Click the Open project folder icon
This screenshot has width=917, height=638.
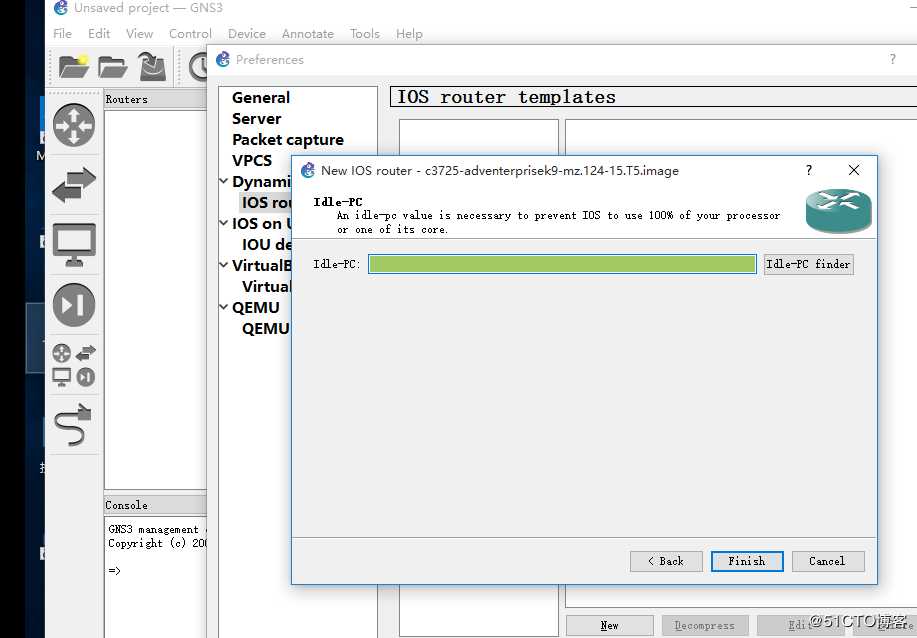112,67
